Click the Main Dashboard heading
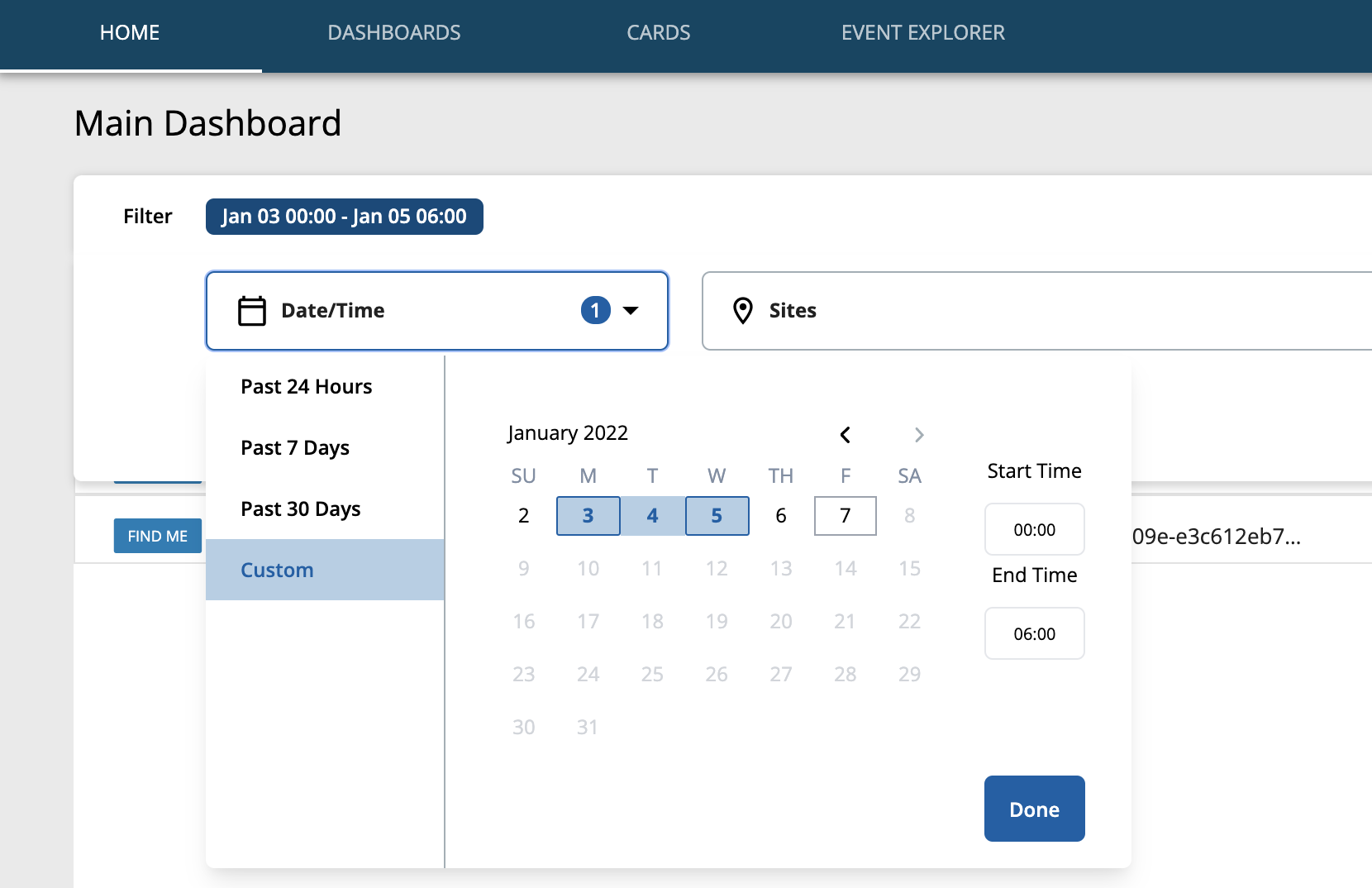1372x888 pixels. (x=207, y=123)
